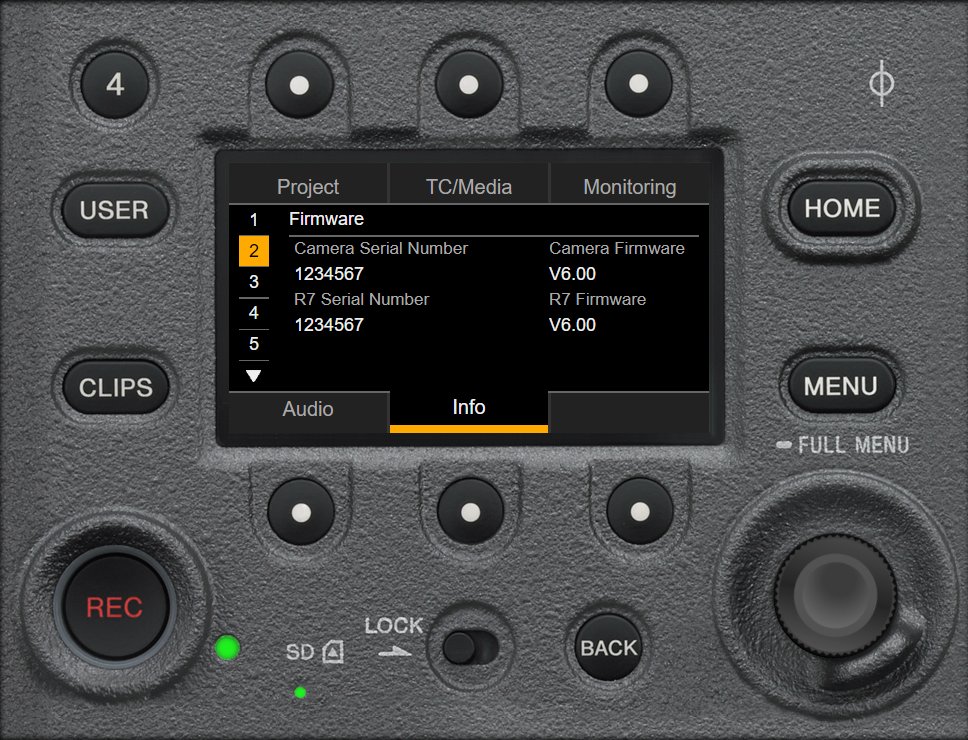Switch to the TC/Media tab
The image size is (968, 740).
pyautogui.click(x=468, y=186)
